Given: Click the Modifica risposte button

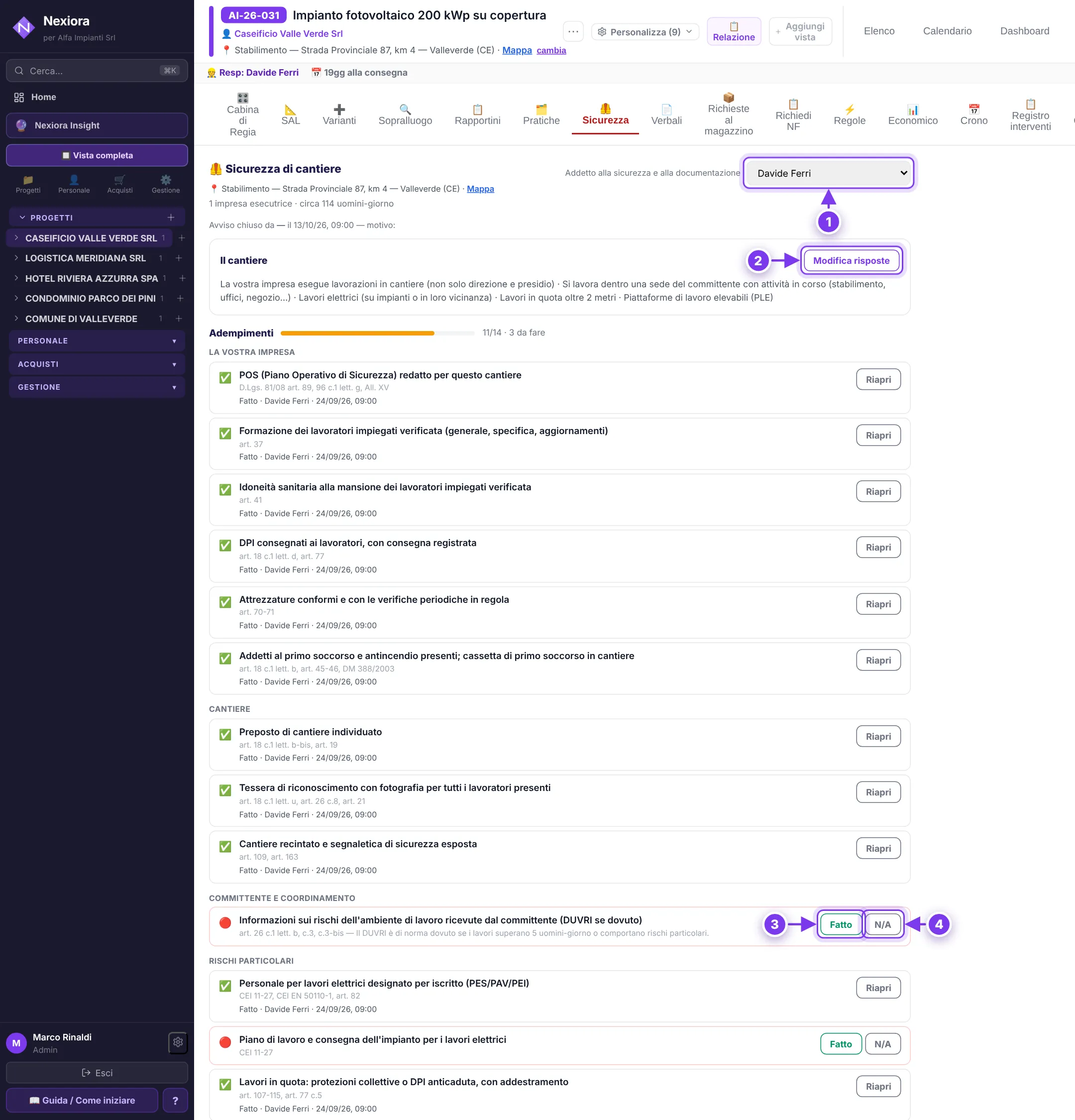Looking at the screenshot, I should [851, 260].
